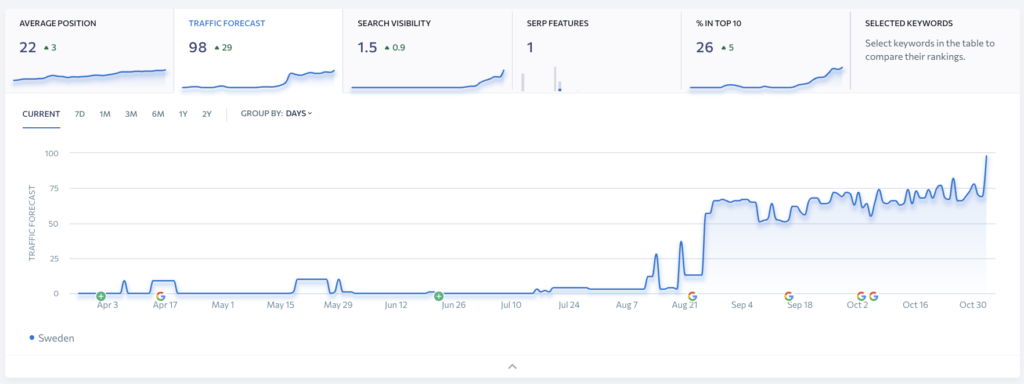This screenshot has height=384, width=1024.
Task: Select the Current time range
Action: [x=41, y=114]
